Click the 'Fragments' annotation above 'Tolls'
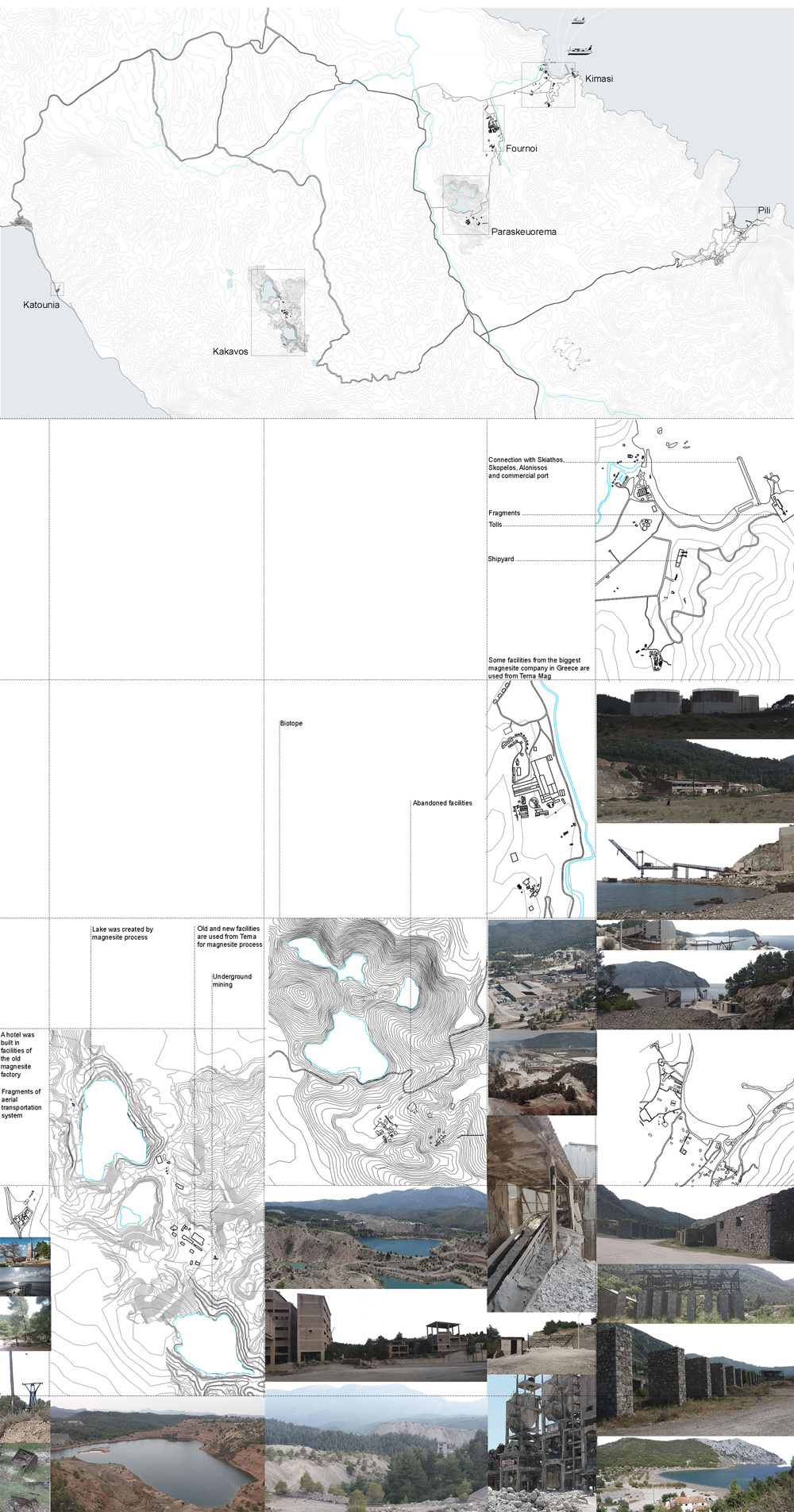The image size is (794, 1512). [504, 513]
